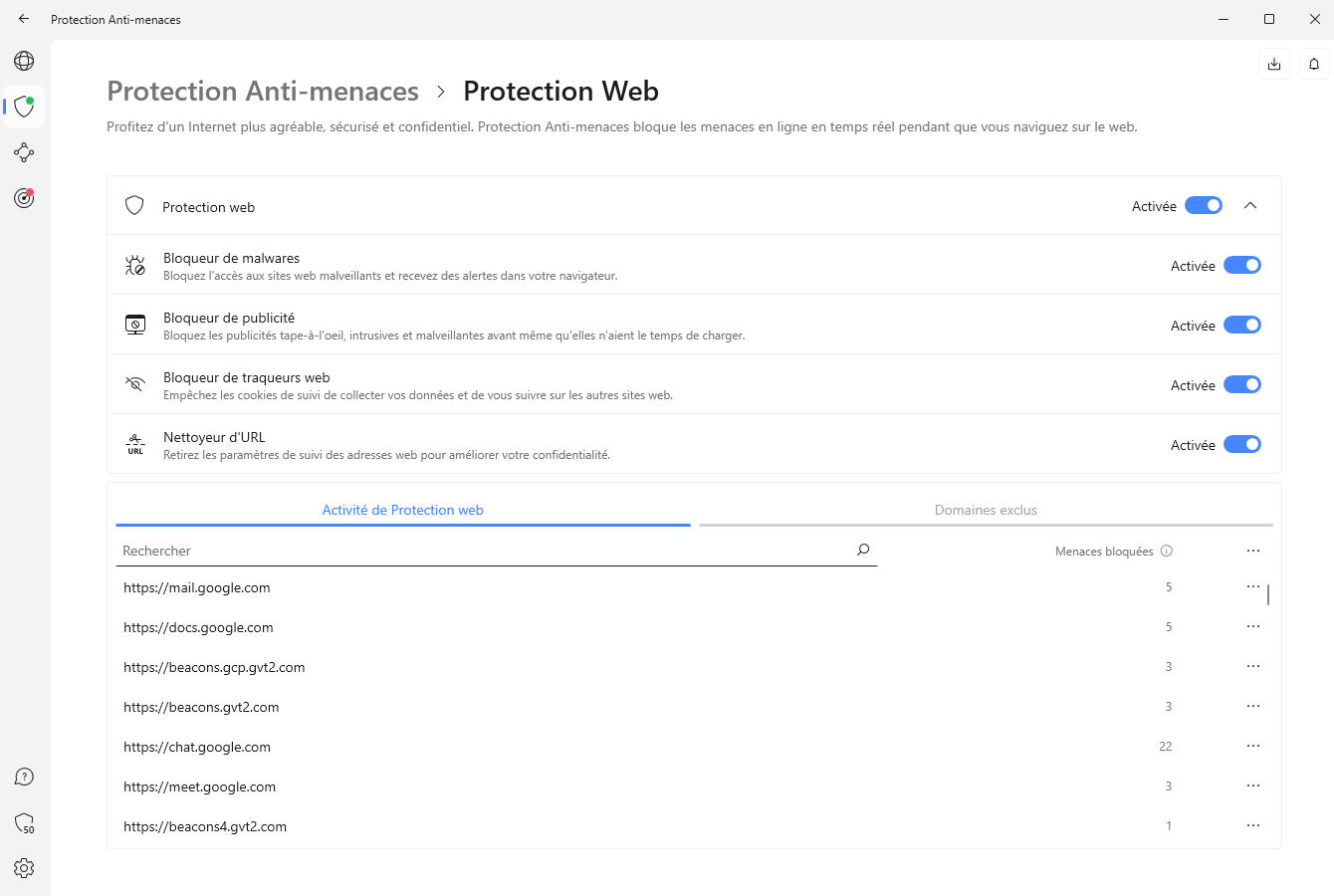1334x896 pixels.
Task: Open the help question mark icon
Action: [x=24, y=777]
